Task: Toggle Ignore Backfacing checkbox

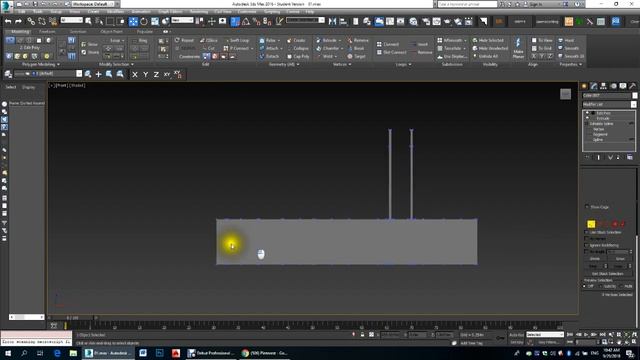Action: (x=587, y=245)
